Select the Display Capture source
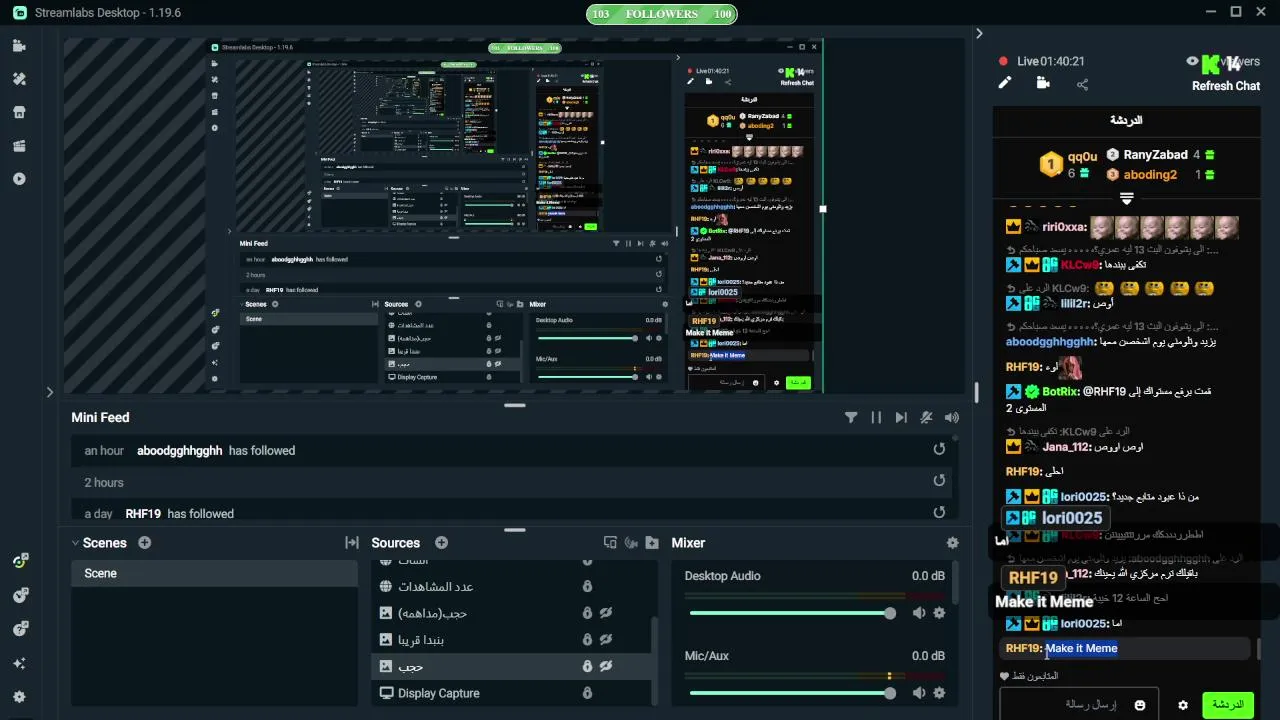Image resolution: width=1280 pixels, height=720 pixels. pyautogui.click(x=512, y=693)
